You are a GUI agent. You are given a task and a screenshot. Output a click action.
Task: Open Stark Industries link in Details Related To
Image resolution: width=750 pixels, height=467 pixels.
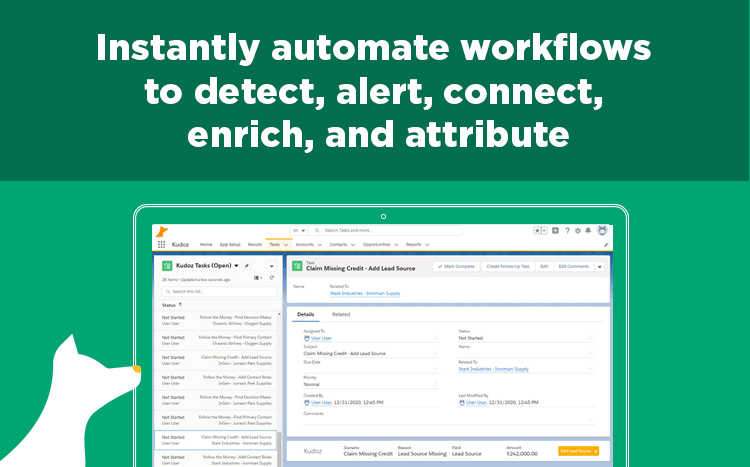point(494,369)
